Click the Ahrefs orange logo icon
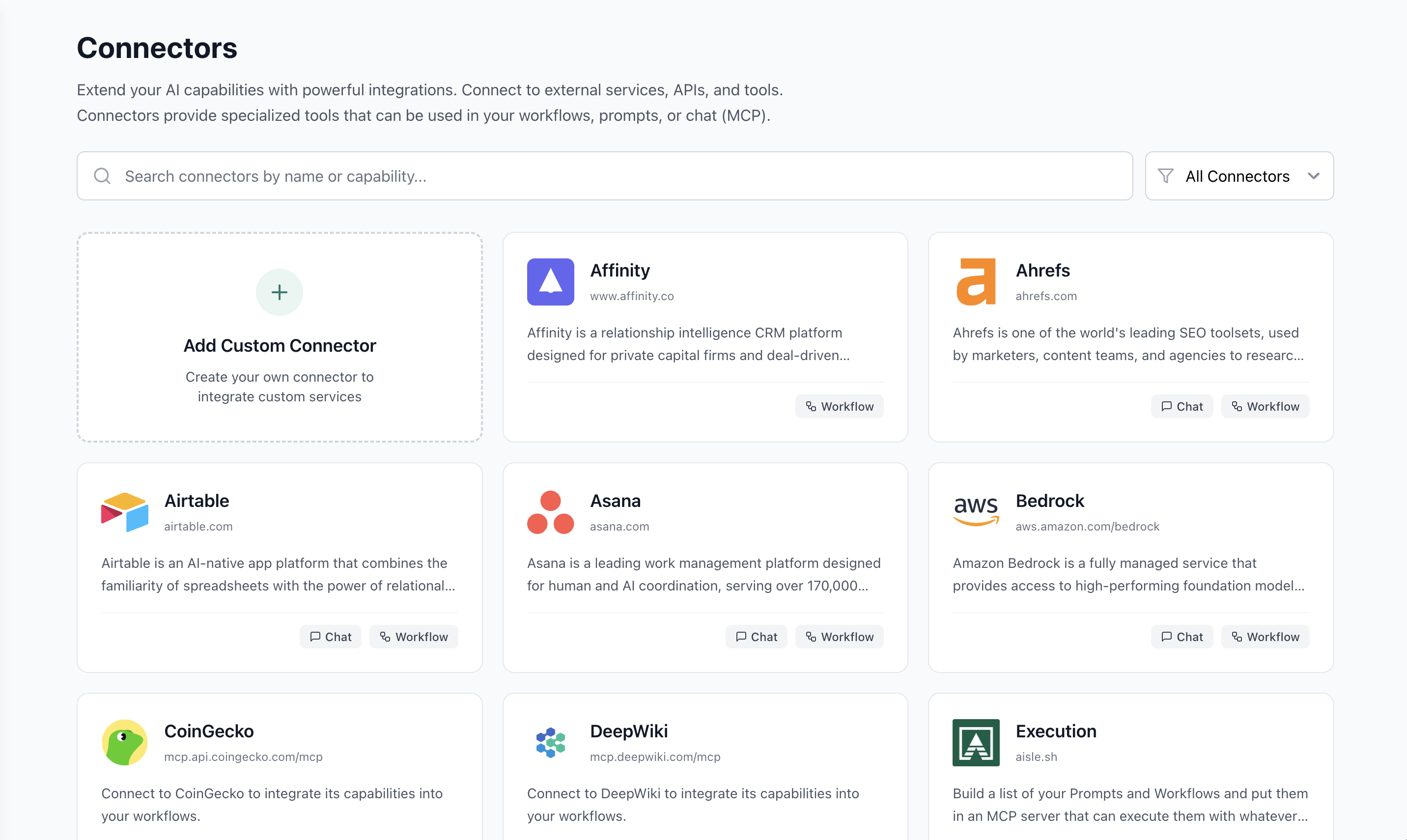This screenshot has width=1407, height=840. [976, 282]
